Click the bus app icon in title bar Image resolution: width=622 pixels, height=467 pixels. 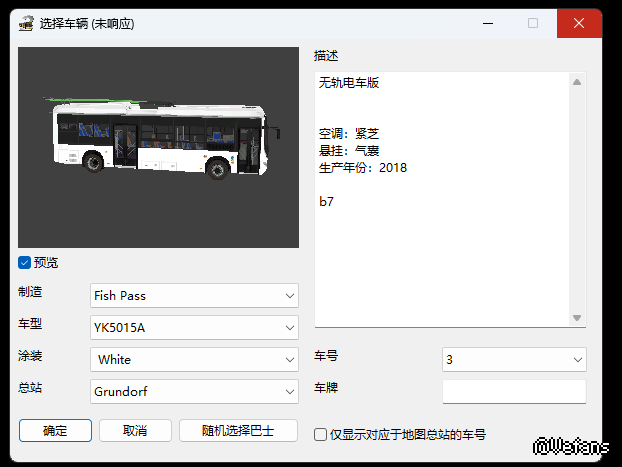pos(26,23)
